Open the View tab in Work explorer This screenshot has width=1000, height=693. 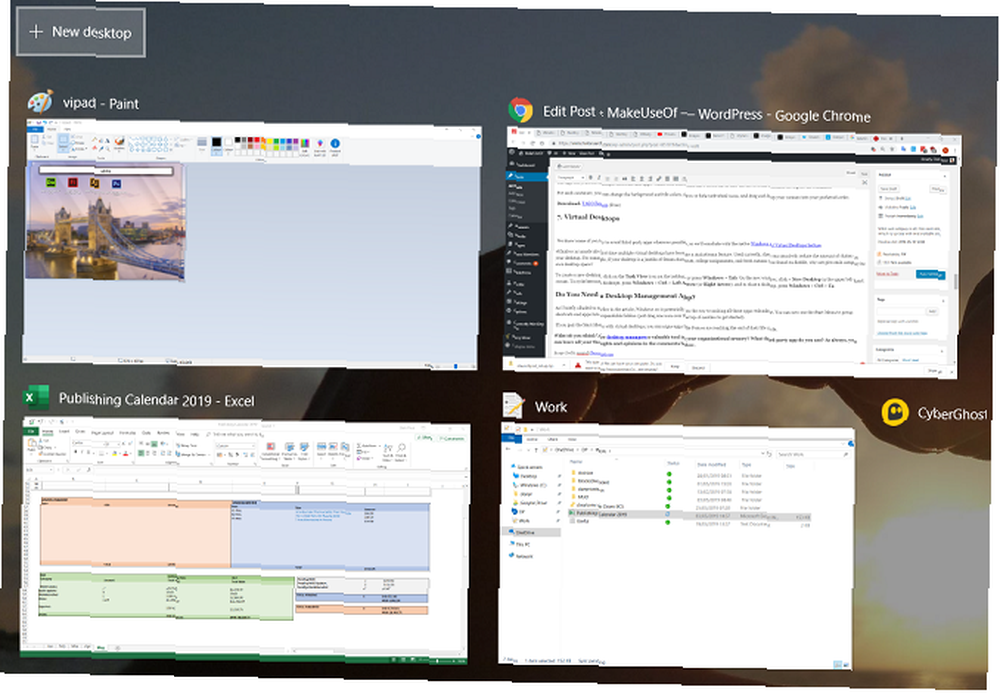pos(572,439)
